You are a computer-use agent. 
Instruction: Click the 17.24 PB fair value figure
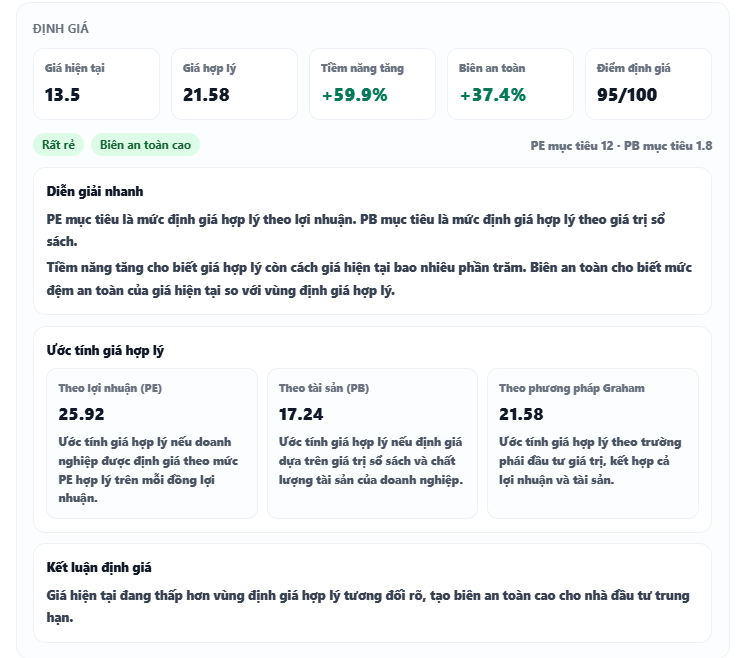[x=301, y=414]
